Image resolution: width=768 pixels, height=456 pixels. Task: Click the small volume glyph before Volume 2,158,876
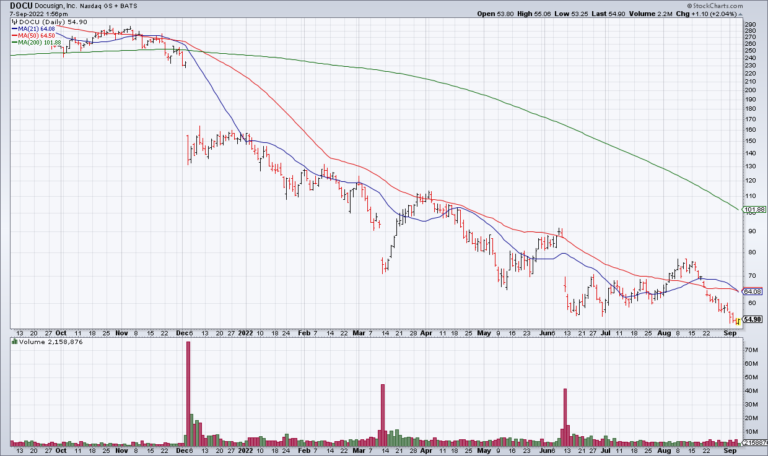15,342
